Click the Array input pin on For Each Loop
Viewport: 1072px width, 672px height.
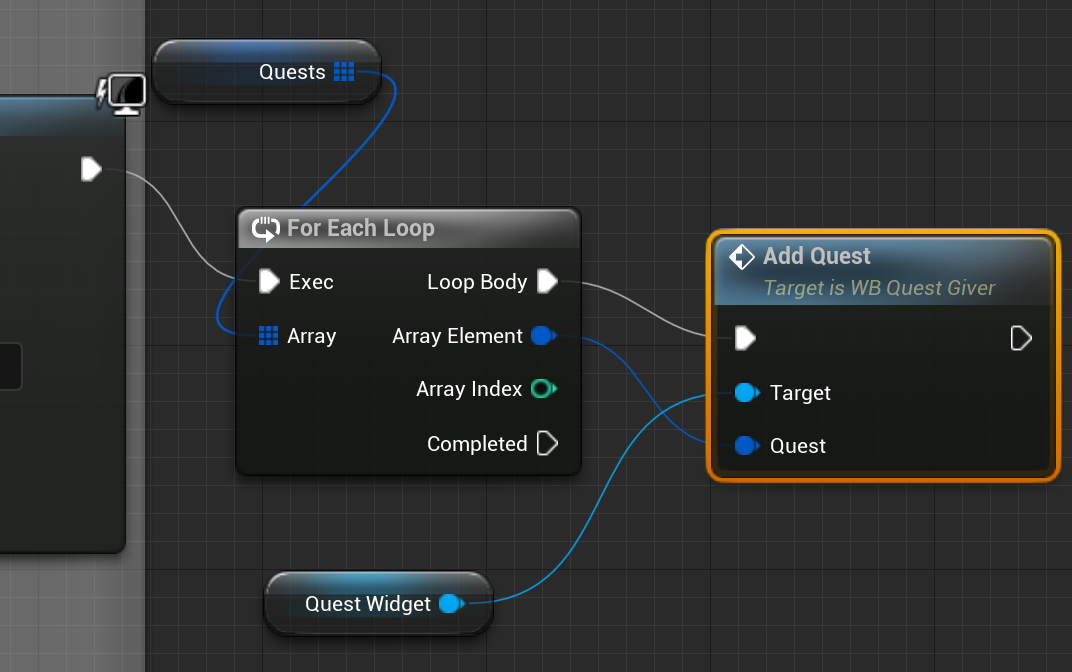pos(269,336)
